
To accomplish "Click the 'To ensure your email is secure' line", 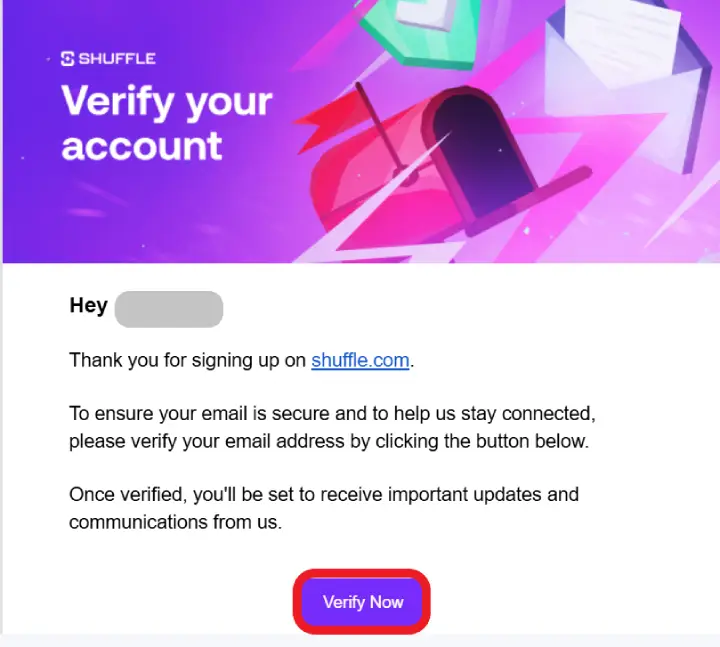I will click(332, 413).
